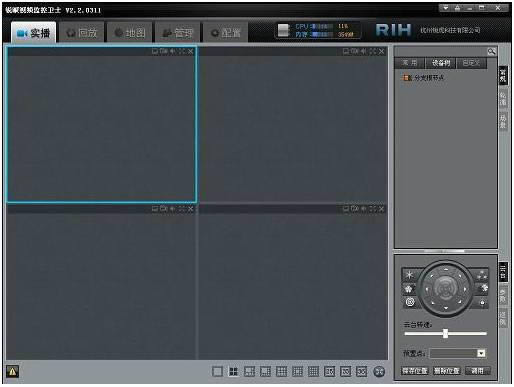Screen dimensions: 514x387
Task: Tilt PTZ down with the down arrow
Action: pyautogui.click(x=446, y=308)
